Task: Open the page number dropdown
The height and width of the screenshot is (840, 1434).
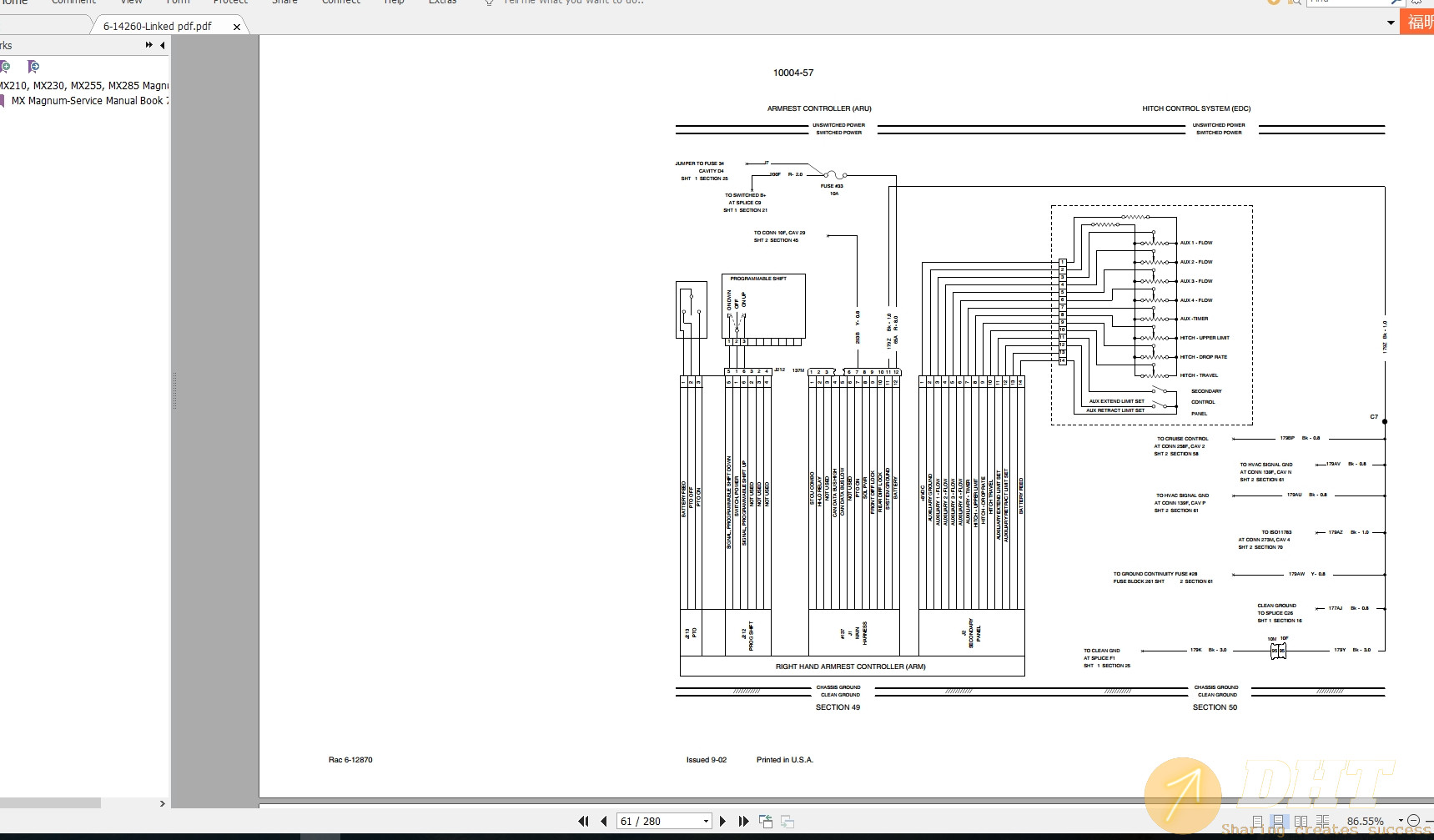Action: pos(706,822)
